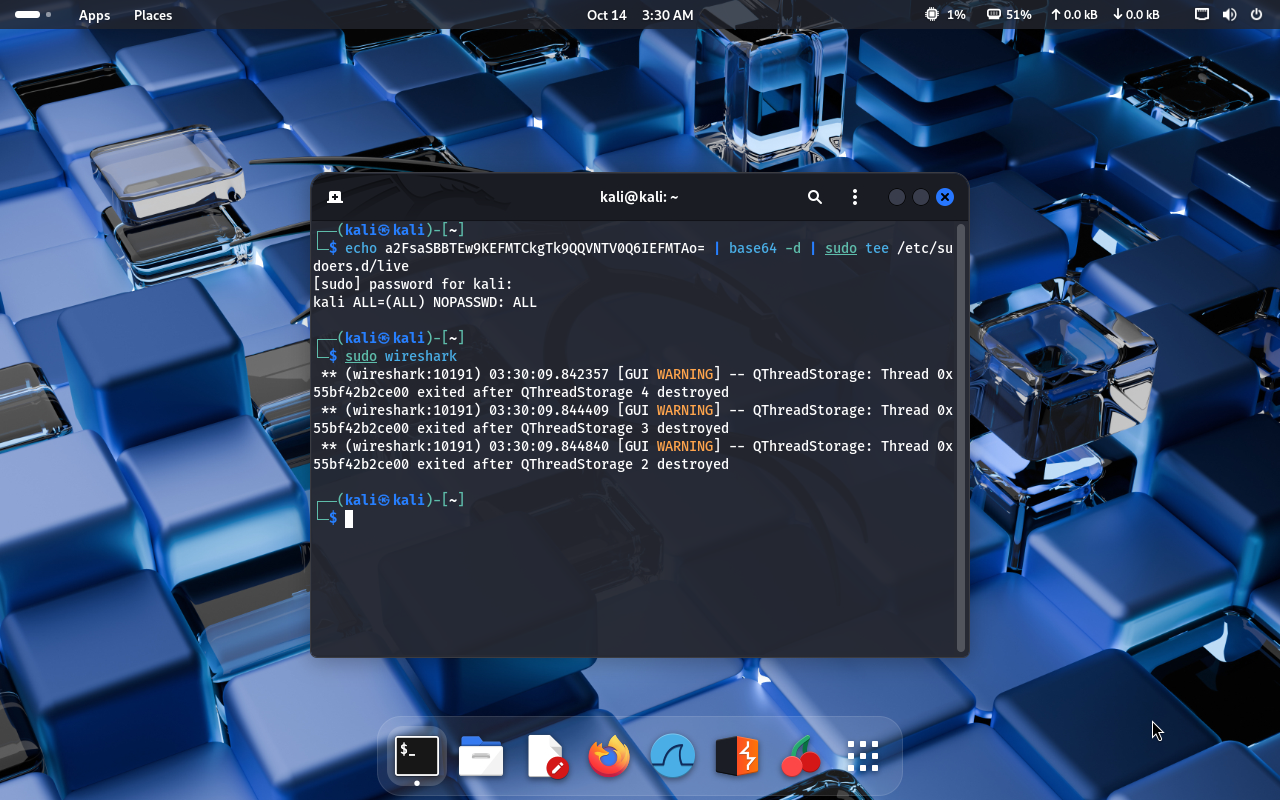Screen dimensions: 1280x800
Task: Open the Places menu
Action: point(153,15)
